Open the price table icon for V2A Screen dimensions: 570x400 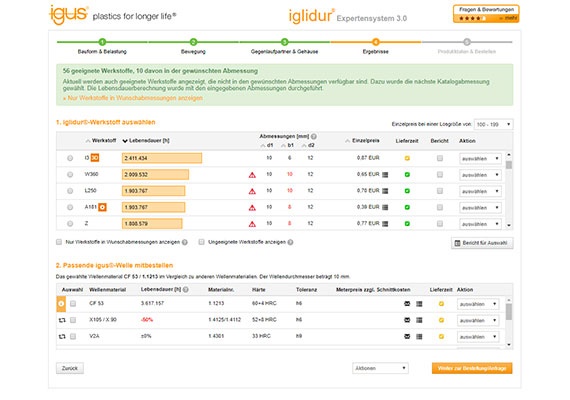(x=419, y=336)
